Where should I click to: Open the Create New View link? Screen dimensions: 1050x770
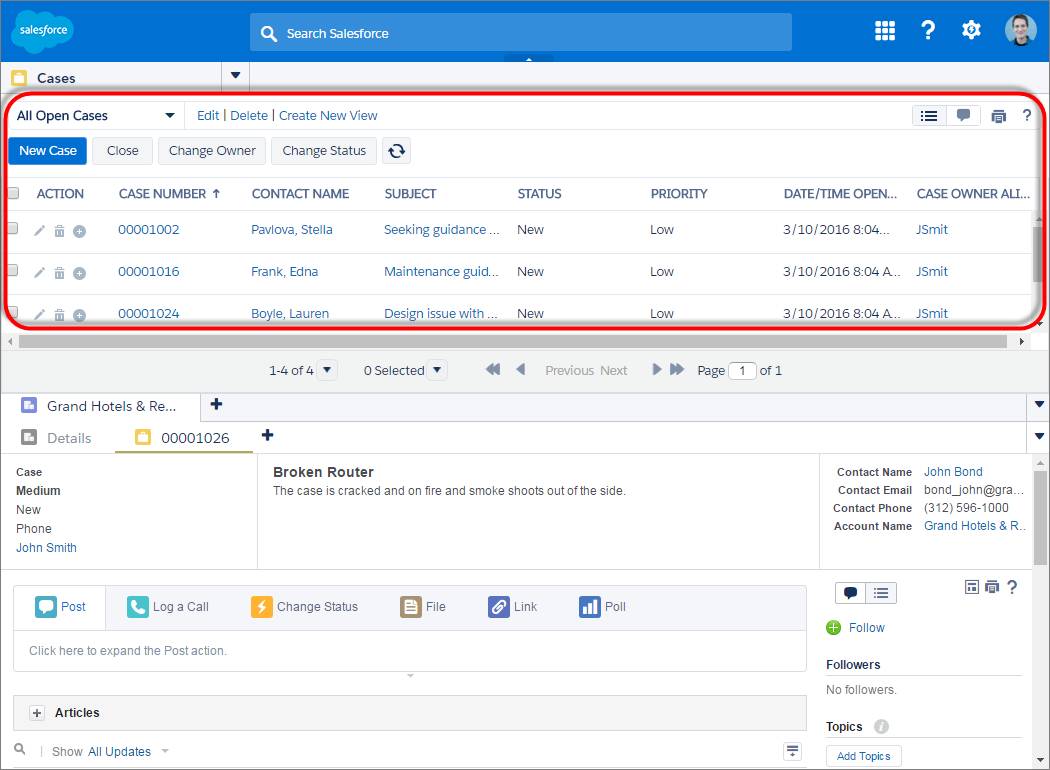point(328,115)
